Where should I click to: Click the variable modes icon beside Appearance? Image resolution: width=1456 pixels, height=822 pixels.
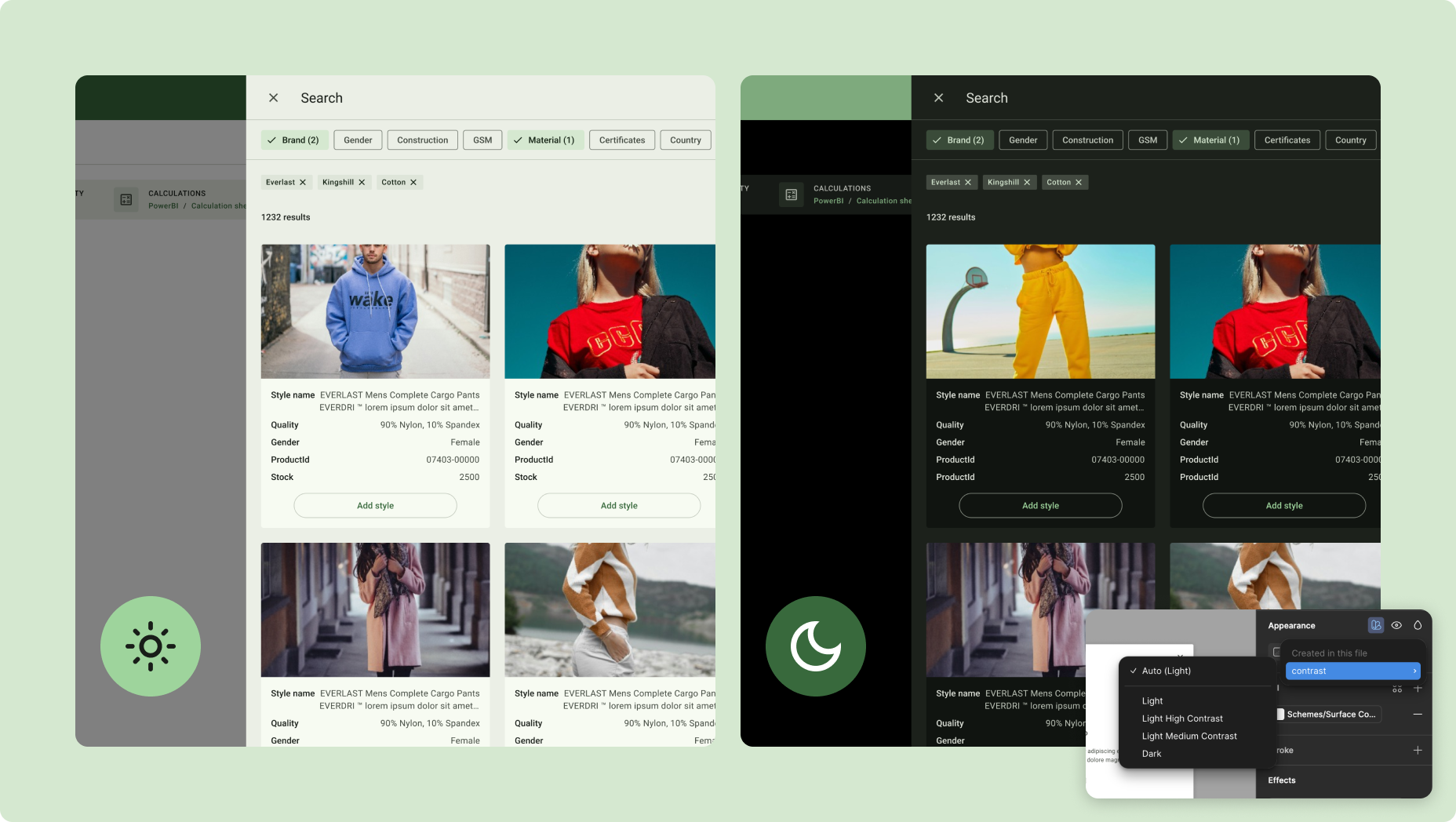tap(1376, 625)
